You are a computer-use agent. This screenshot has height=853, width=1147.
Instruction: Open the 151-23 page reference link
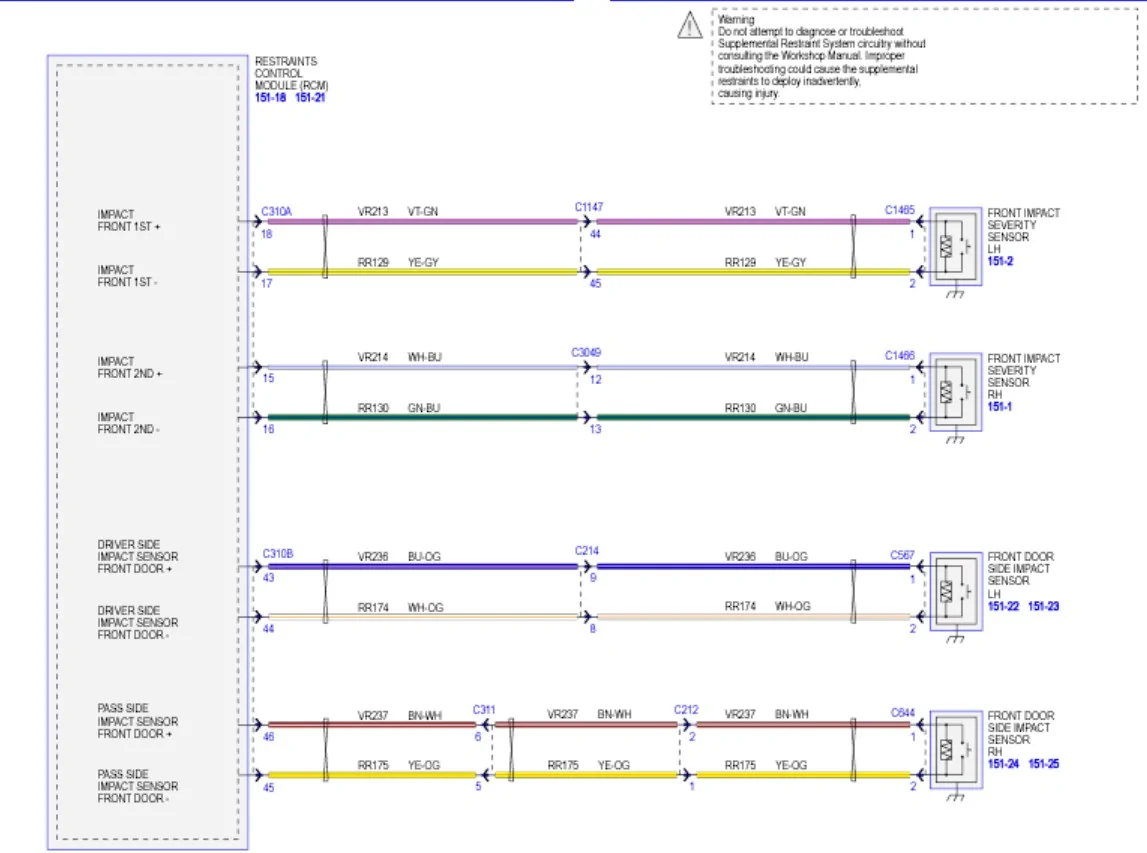tap(1043, 606)
